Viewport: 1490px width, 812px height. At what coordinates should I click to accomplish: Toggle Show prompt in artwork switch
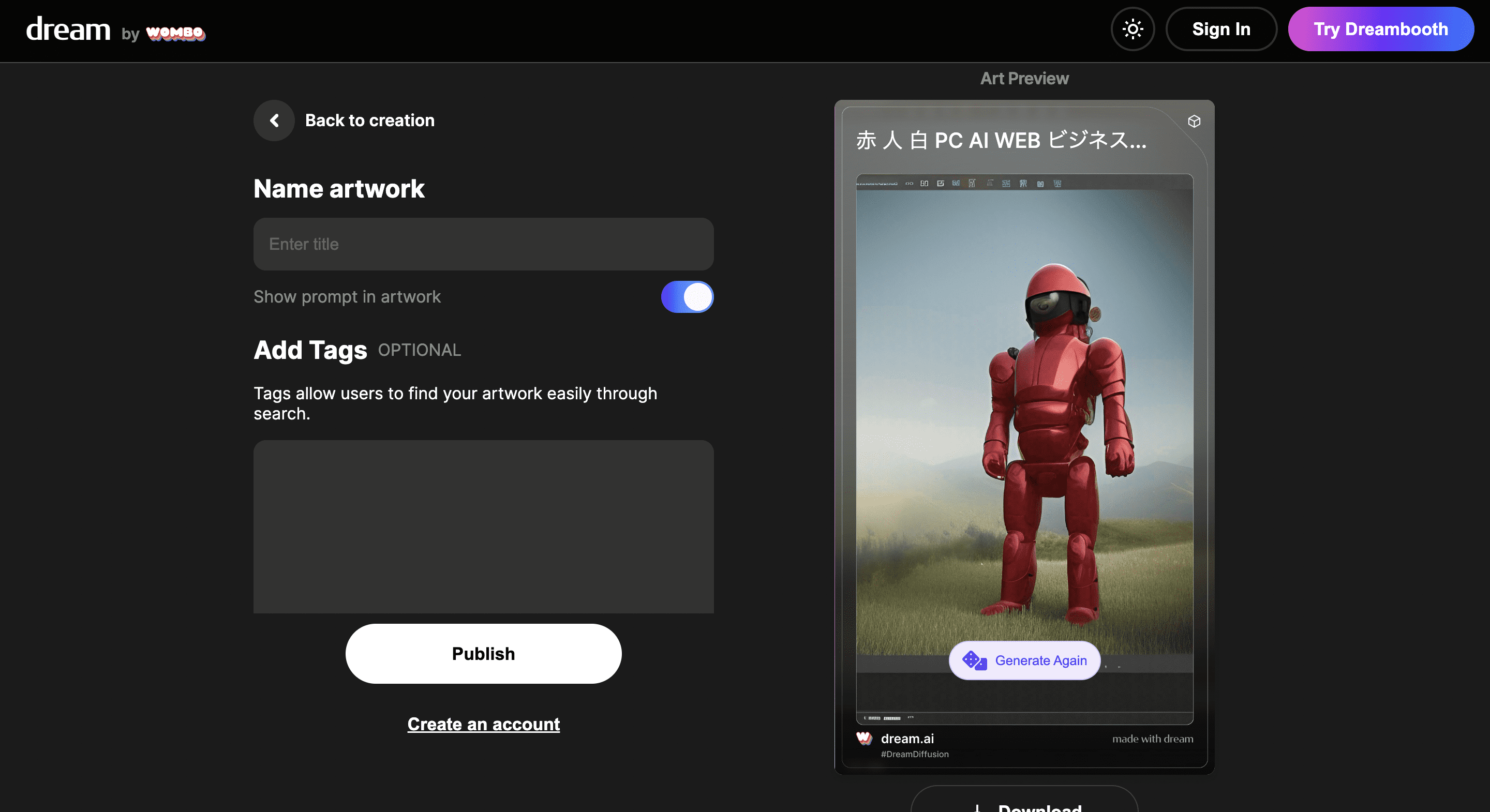687,297
